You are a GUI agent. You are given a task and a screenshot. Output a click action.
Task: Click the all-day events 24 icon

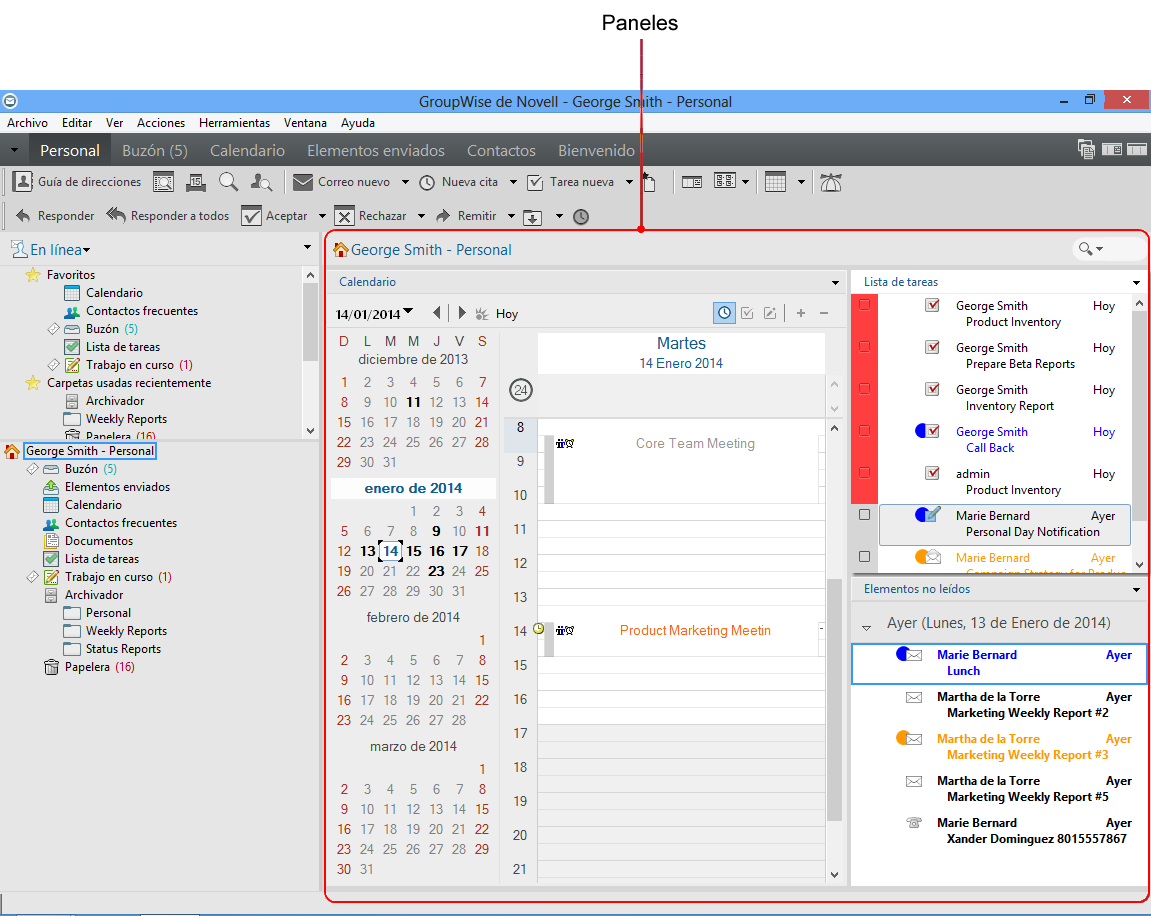[520, 390]
